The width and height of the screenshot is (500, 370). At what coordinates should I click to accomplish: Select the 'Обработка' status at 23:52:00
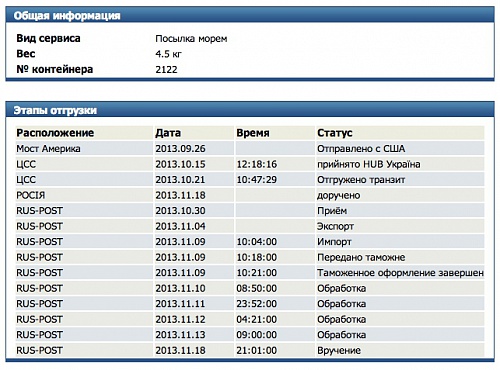click(x=342, y=304)
